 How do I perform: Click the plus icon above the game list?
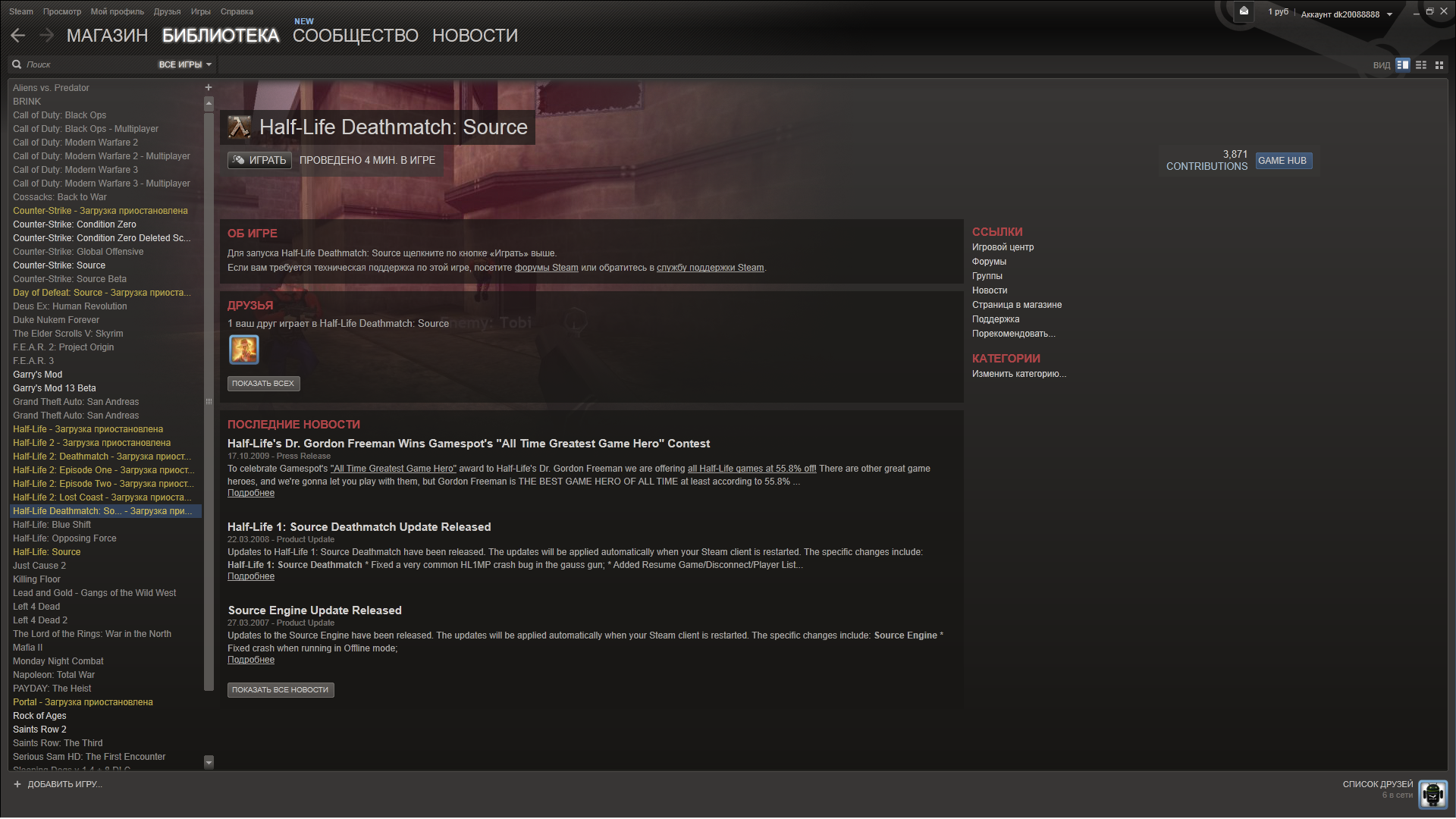point(209,87)
